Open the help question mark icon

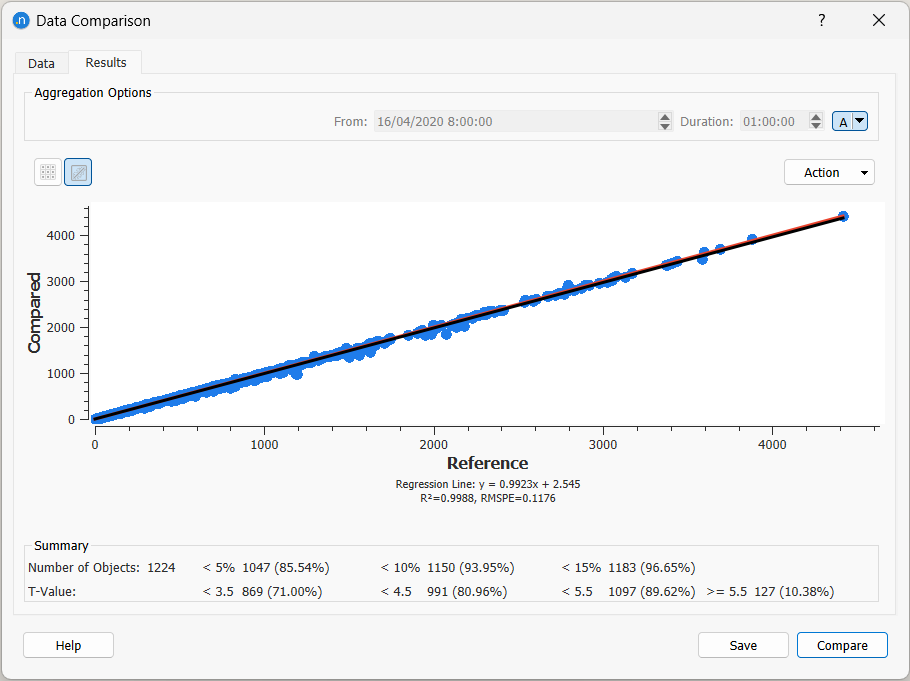tap(821, 20)
